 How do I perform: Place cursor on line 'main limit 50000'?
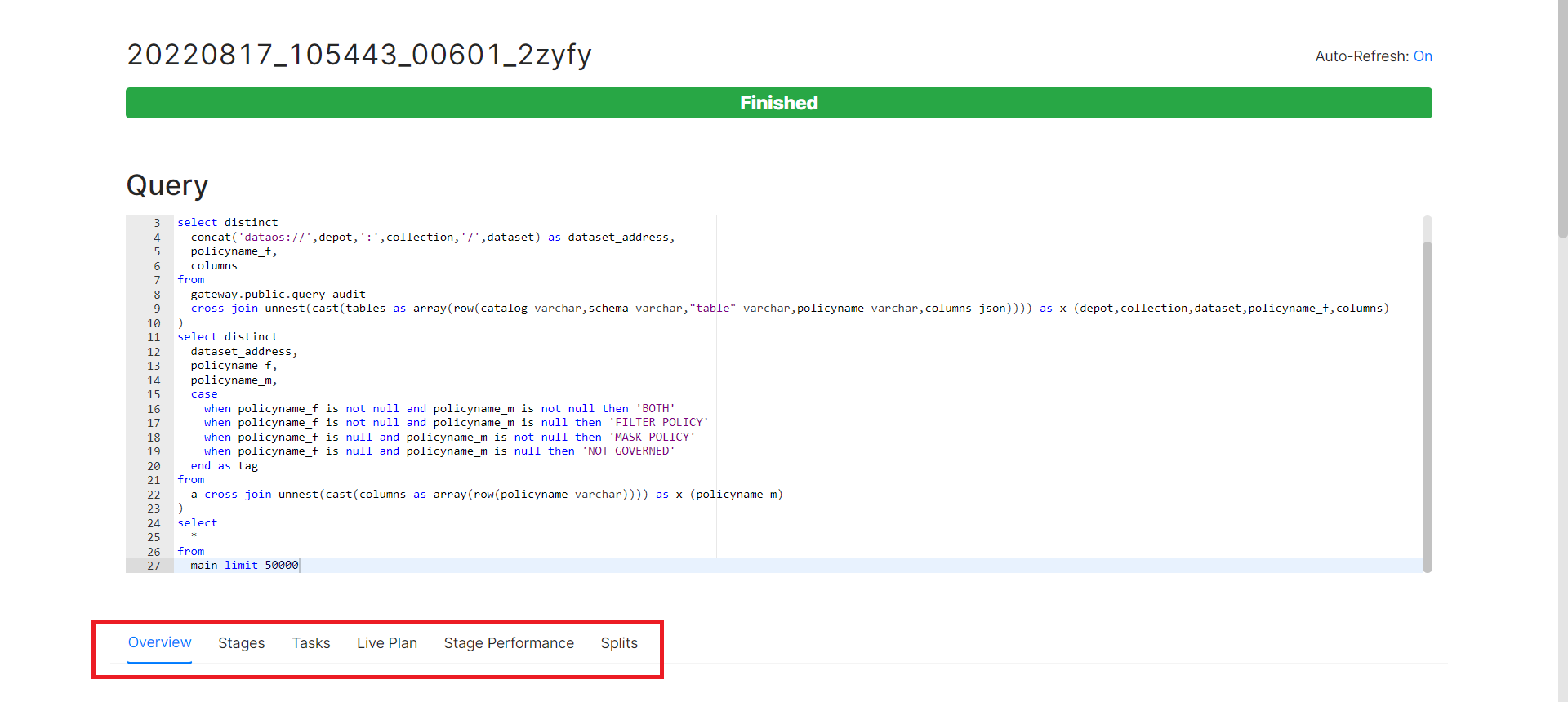point(245,566)
